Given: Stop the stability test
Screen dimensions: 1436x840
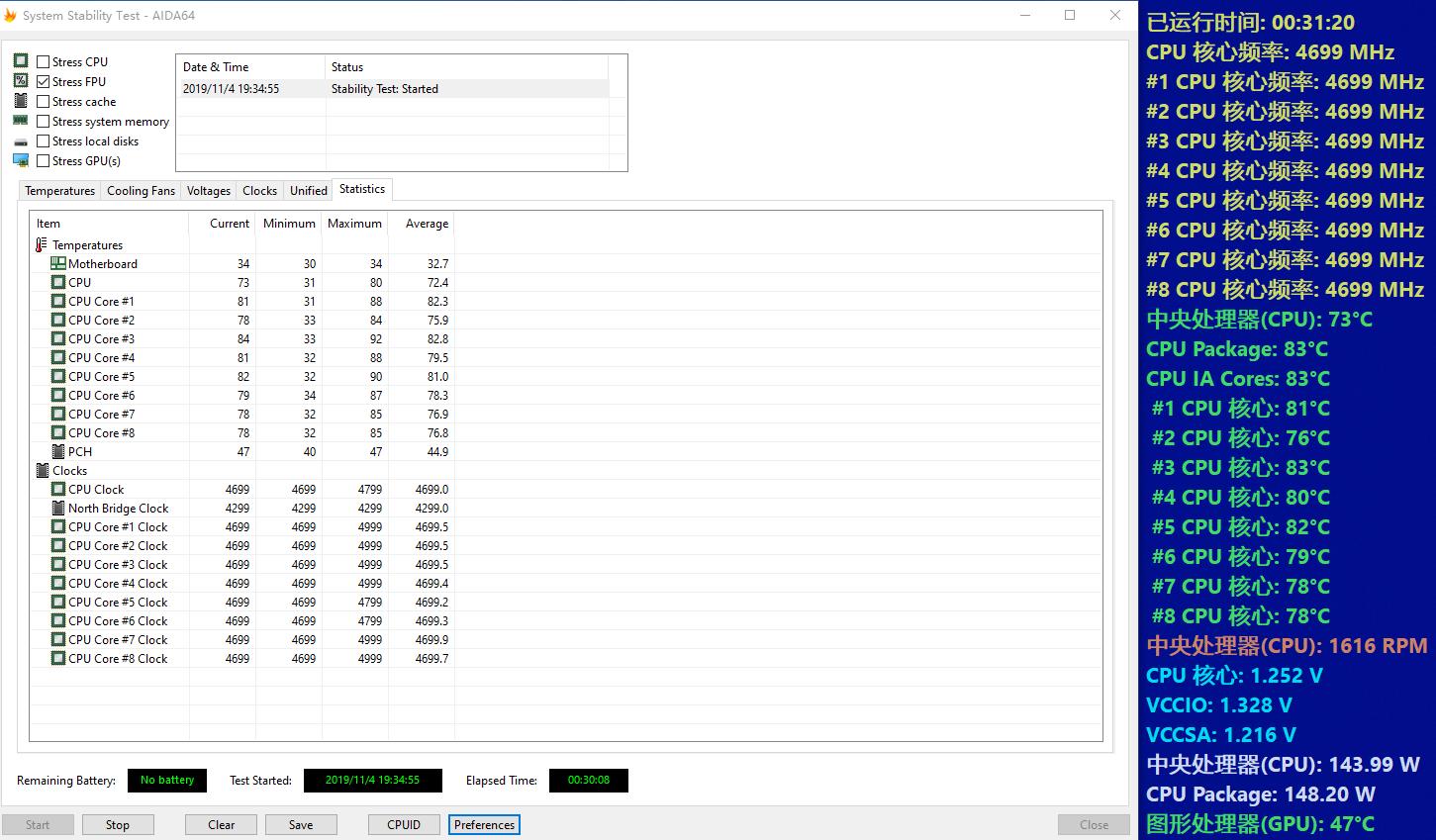Looking at the screenshot, I should click(118, 824).
